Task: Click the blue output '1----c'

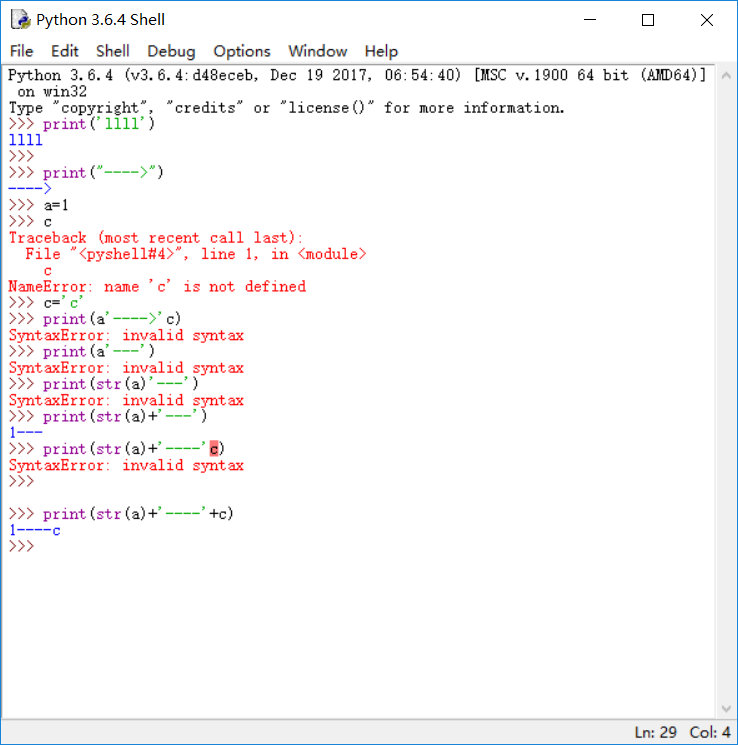Action: pos(35,530)
